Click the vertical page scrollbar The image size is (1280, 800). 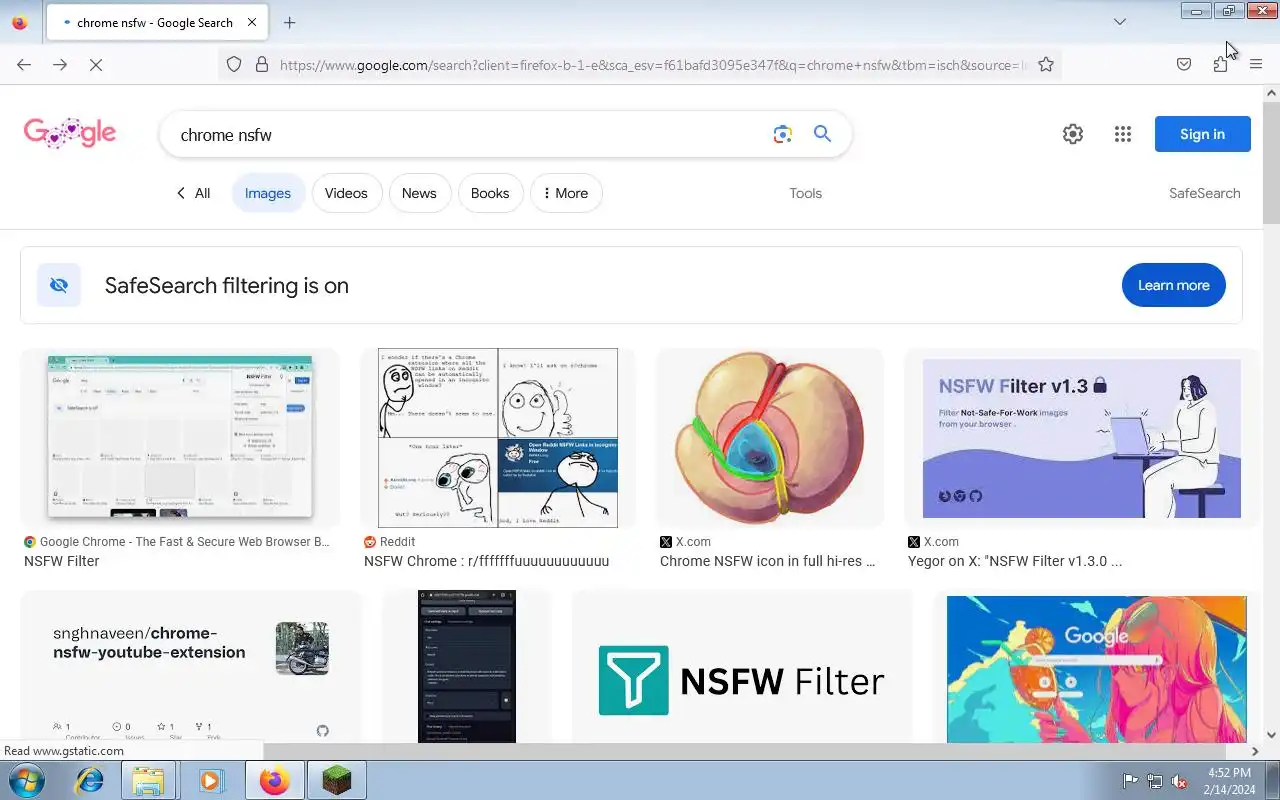(1271, 164)
